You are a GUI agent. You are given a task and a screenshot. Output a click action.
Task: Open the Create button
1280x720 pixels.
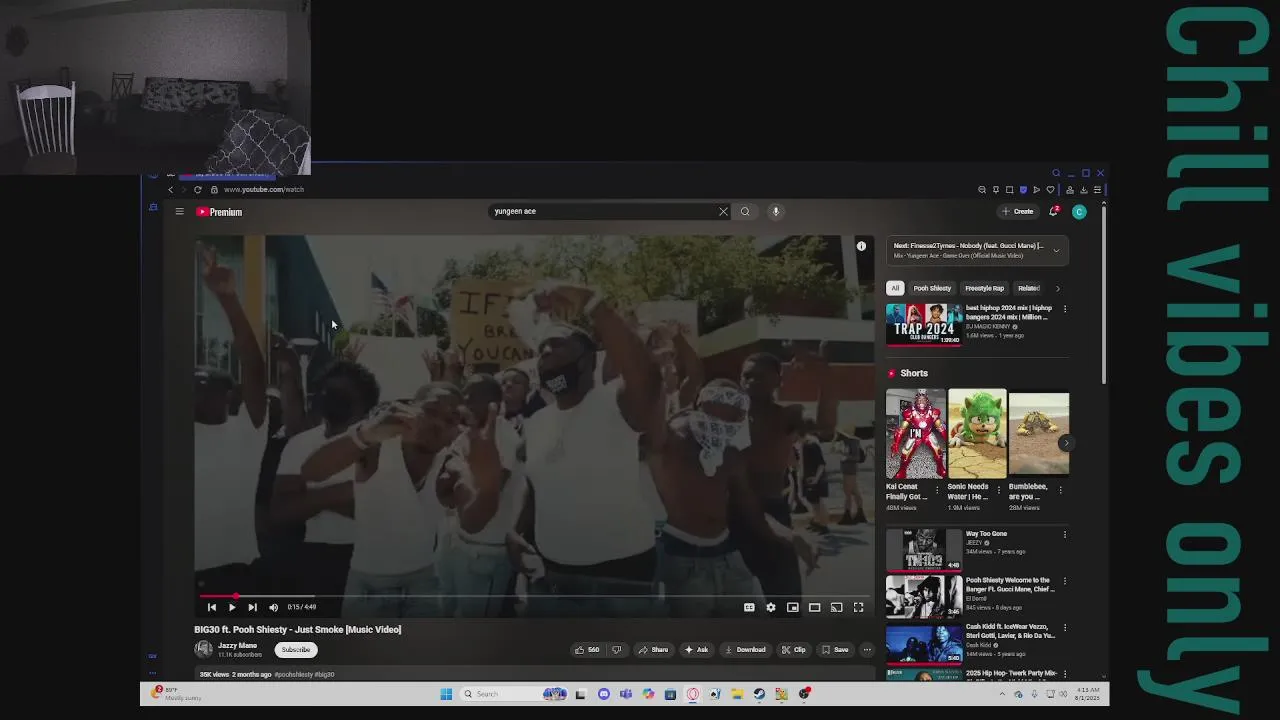[x=1018, y=212]
